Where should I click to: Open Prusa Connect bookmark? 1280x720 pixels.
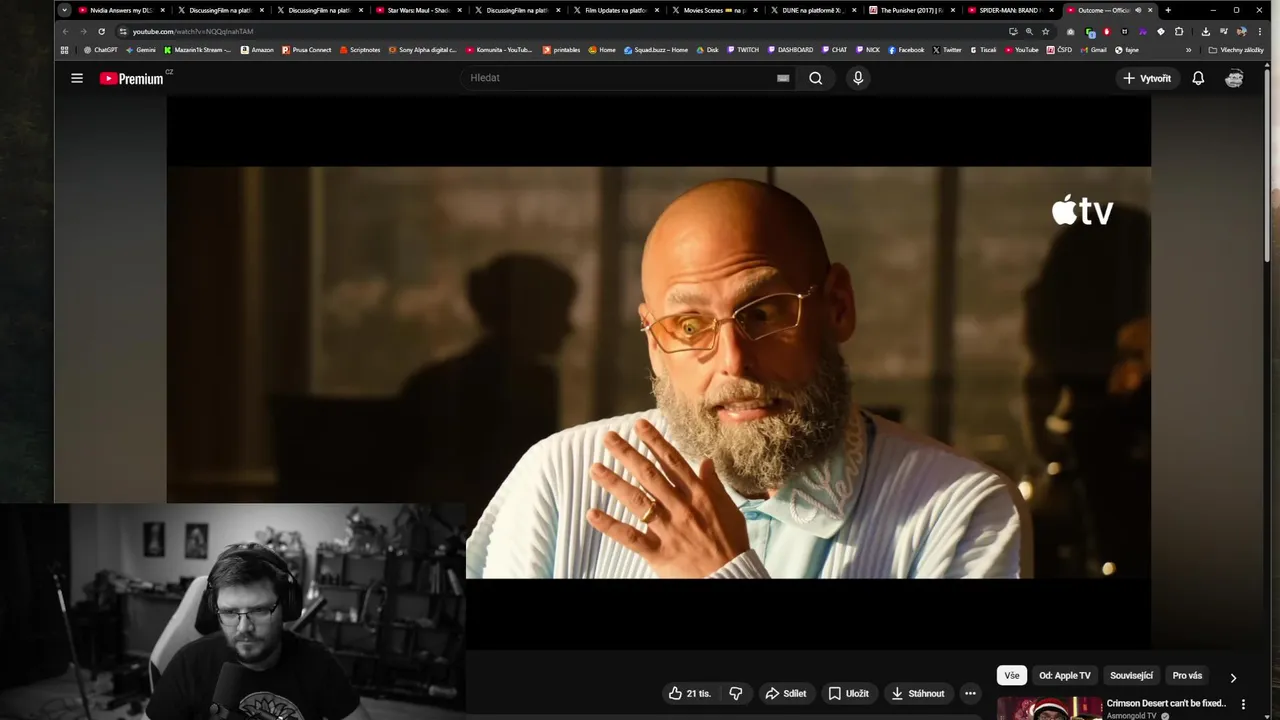tap(306, 49)
